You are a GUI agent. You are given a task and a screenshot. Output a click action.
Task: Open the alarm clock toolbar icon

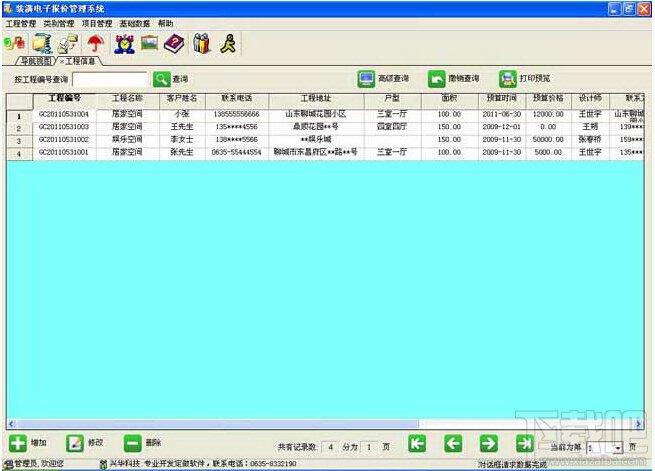[x=124, y=44]
